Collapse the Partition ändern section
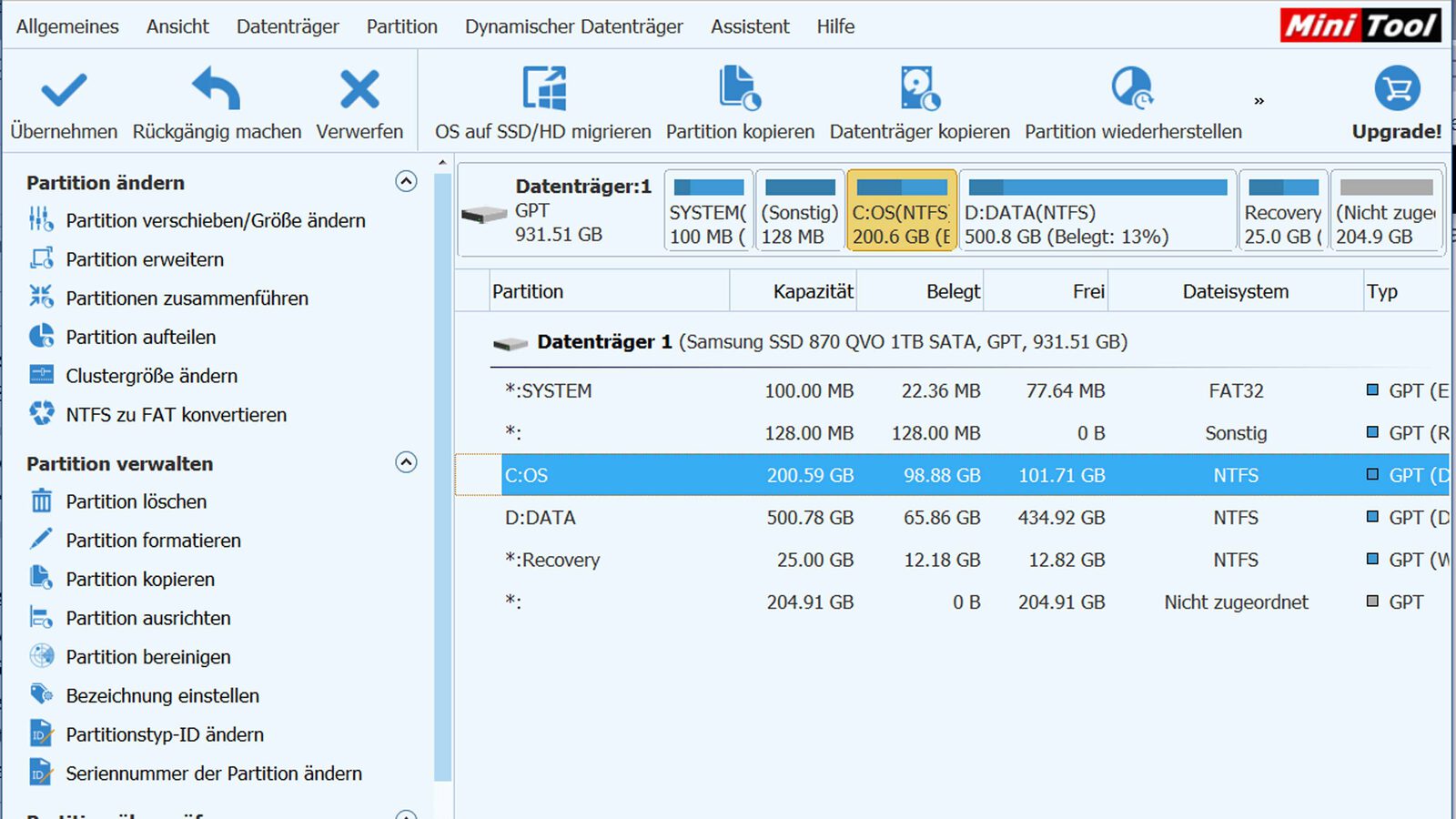 (x=406, y=181)
